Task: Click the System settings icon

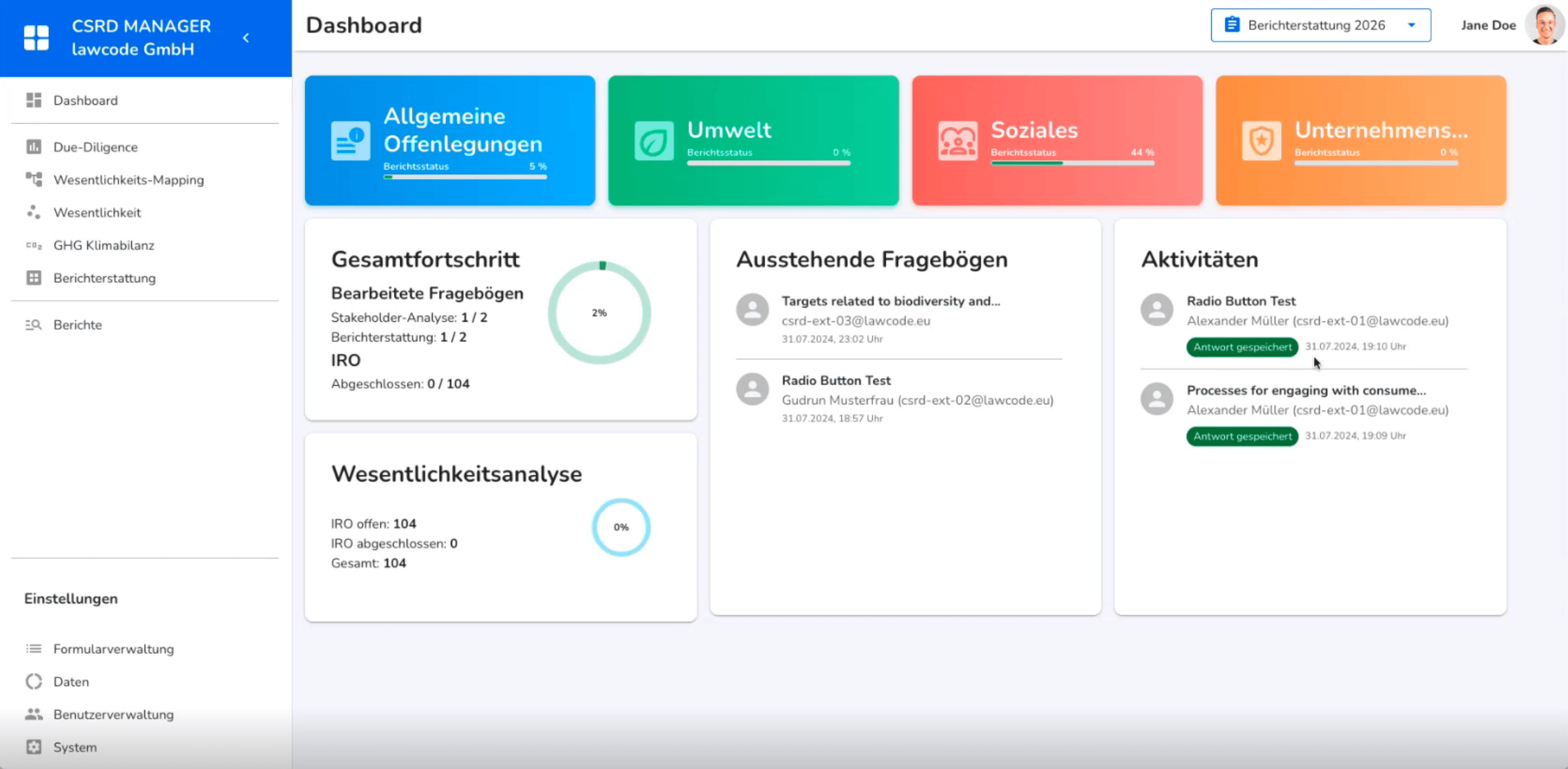Action: coord(33,747)
